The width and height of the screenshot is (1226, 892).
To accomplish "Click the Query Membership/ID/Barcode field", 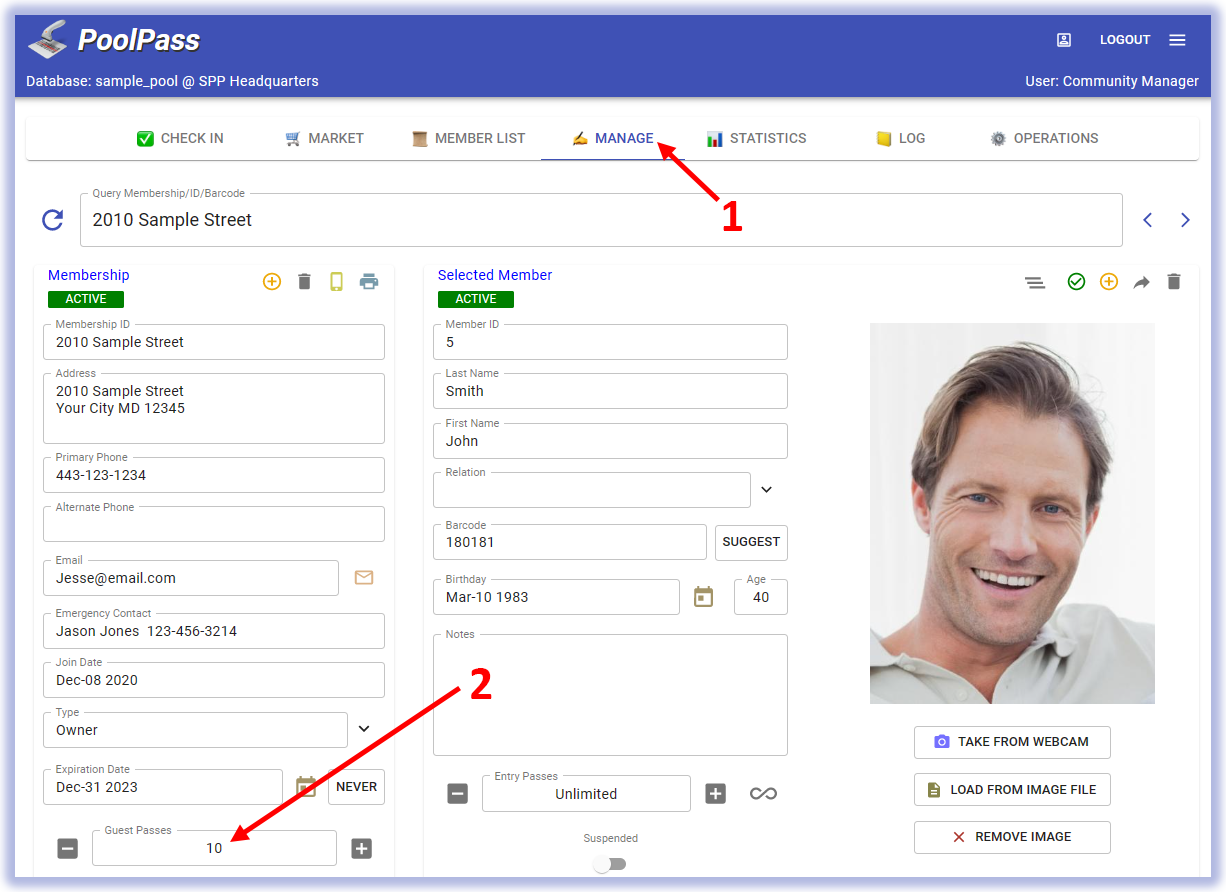I will point(601,220).
